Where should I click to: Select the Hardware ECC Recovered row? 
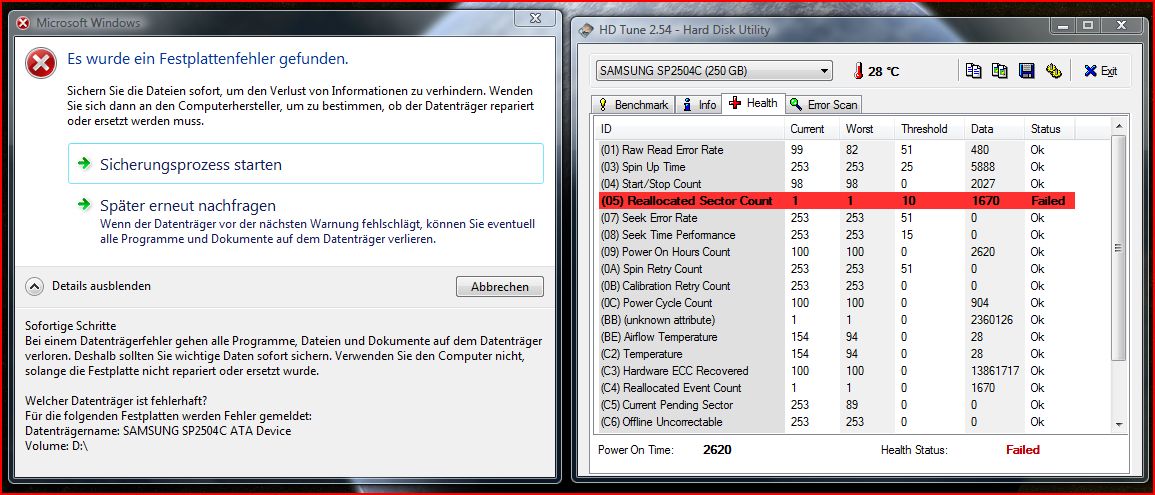tap(835, 371)
